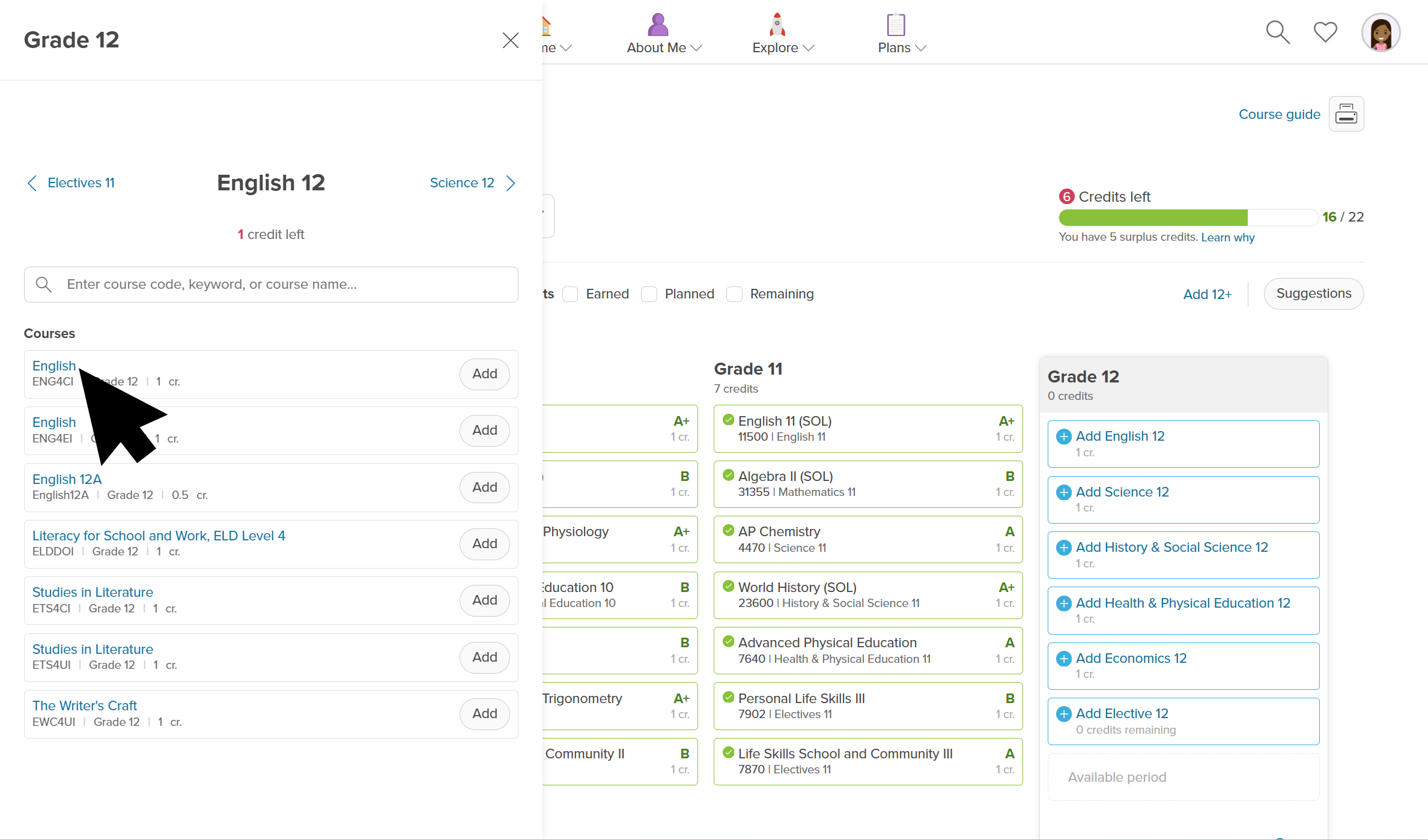Viewport: 1428px width, 840px height.
Task: Open favorites via the heart icon
Action: click(1325, 32)
